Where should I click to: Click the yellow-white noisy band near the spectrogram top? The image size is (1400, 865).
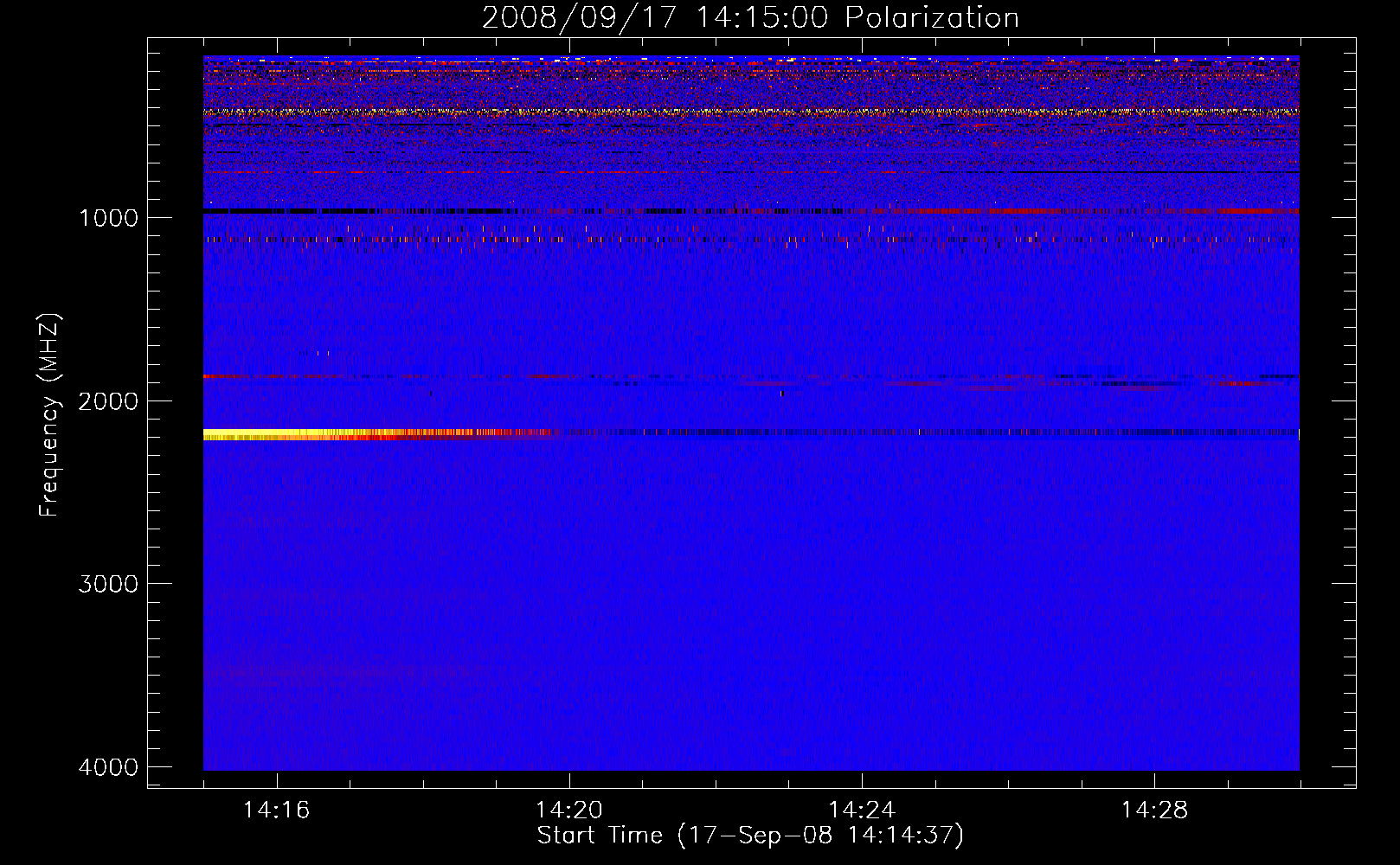[x=751, y=112]
